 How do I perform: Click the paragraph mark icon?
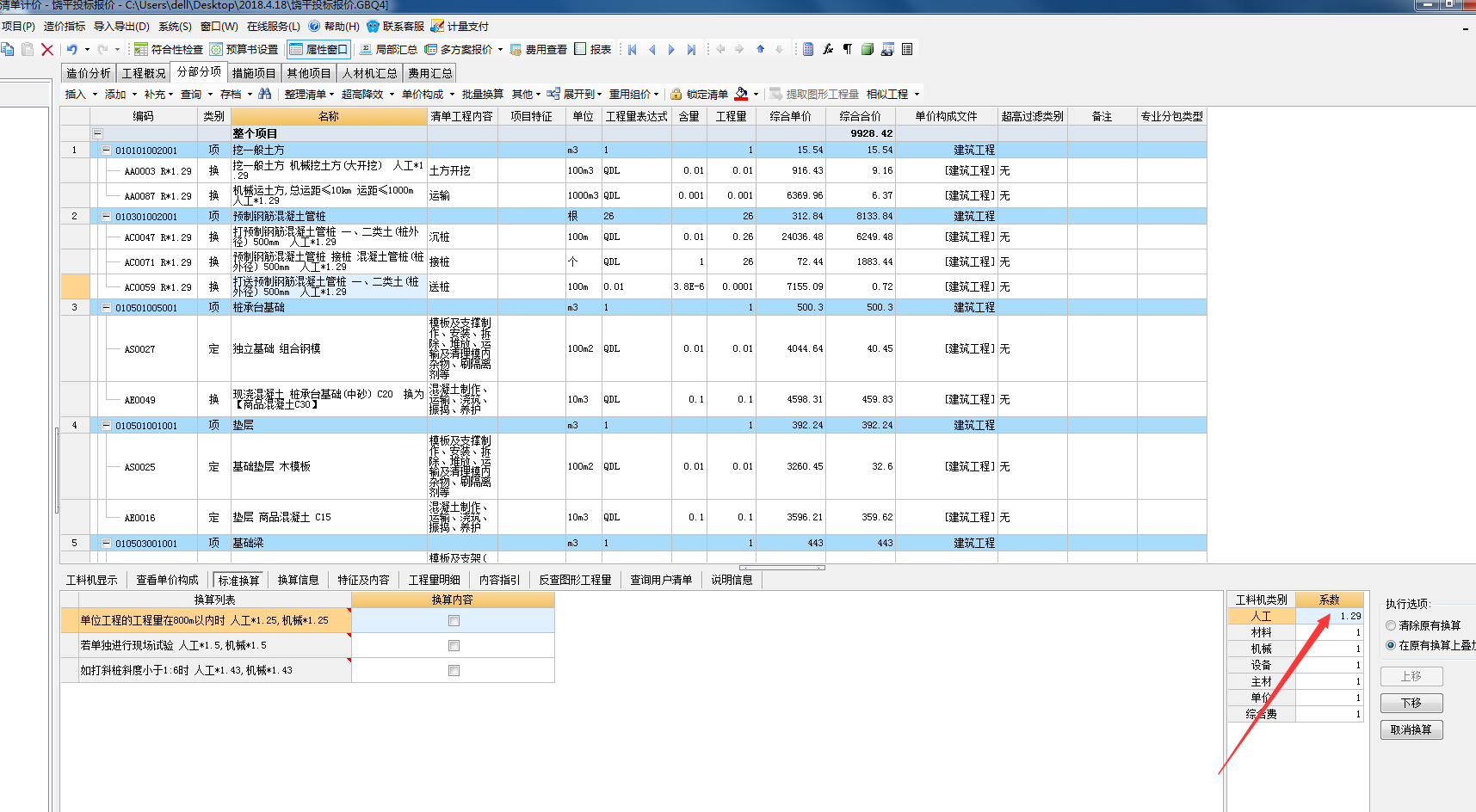(x=848, y=49)
